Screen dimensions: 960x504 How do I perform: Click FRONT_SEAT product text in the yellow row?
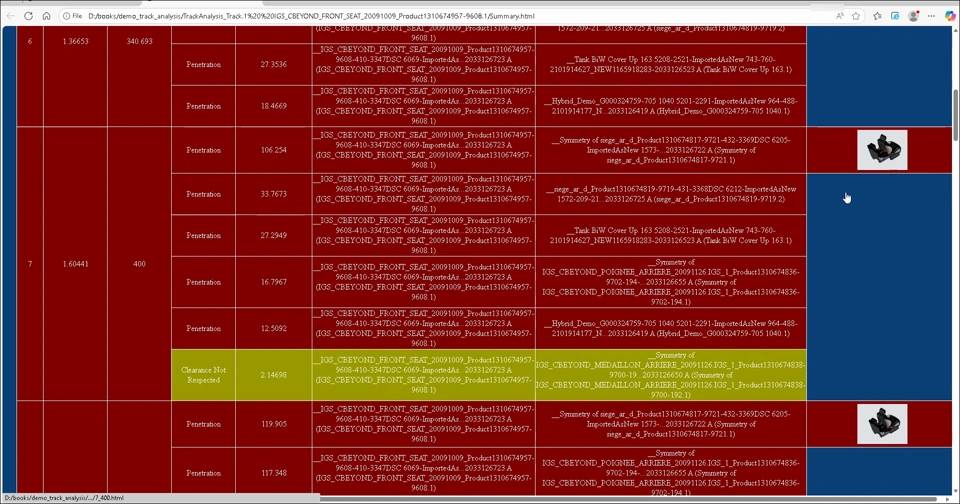tap(424, 375)
